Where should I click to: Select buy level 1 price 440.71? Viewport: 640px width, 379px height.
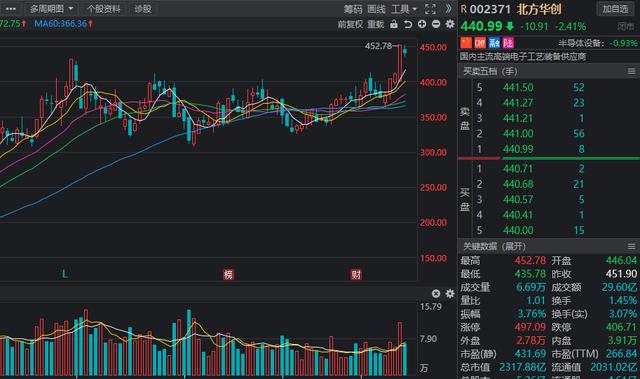[518, 168]
